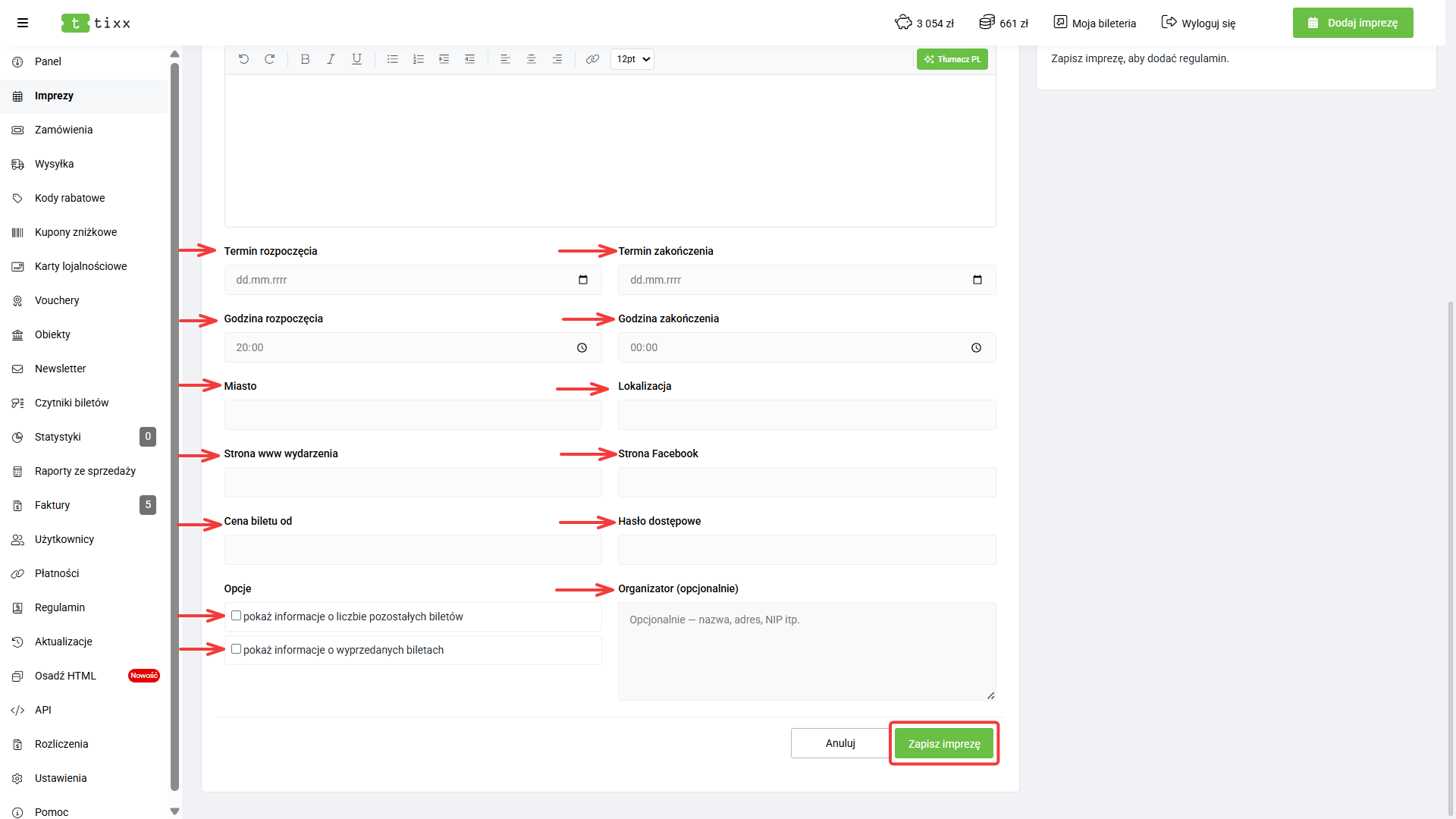
Task: Click Wyloguj się to log out
Action: click(x=1199, y=23)
